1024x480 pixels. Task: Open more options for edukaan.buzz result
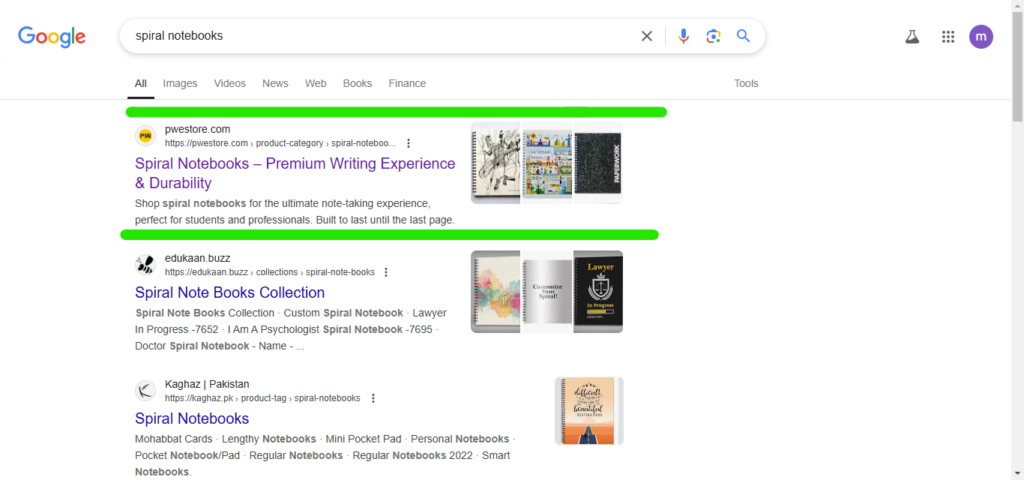[x=386, y=272]
